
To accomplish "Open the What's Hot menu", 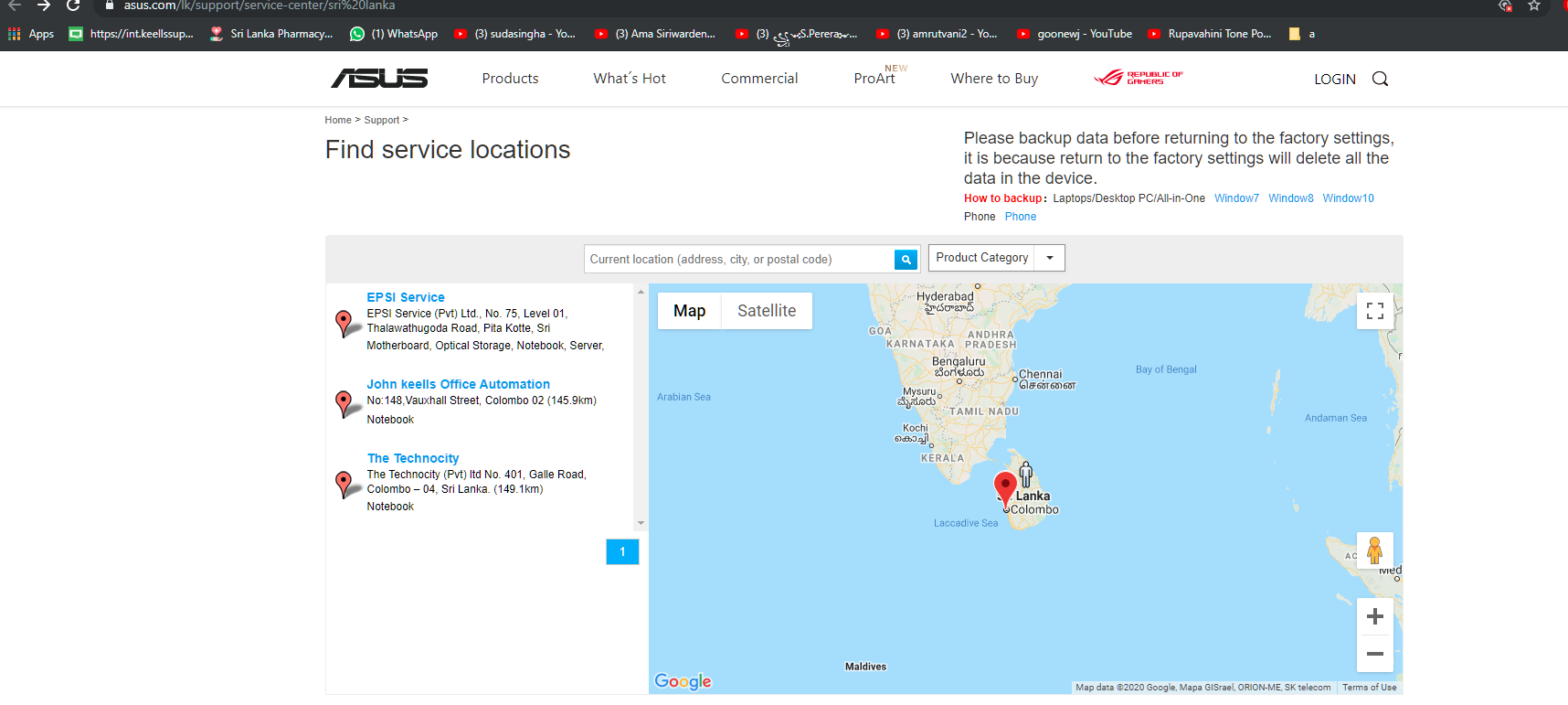I will tap(630, 79).
